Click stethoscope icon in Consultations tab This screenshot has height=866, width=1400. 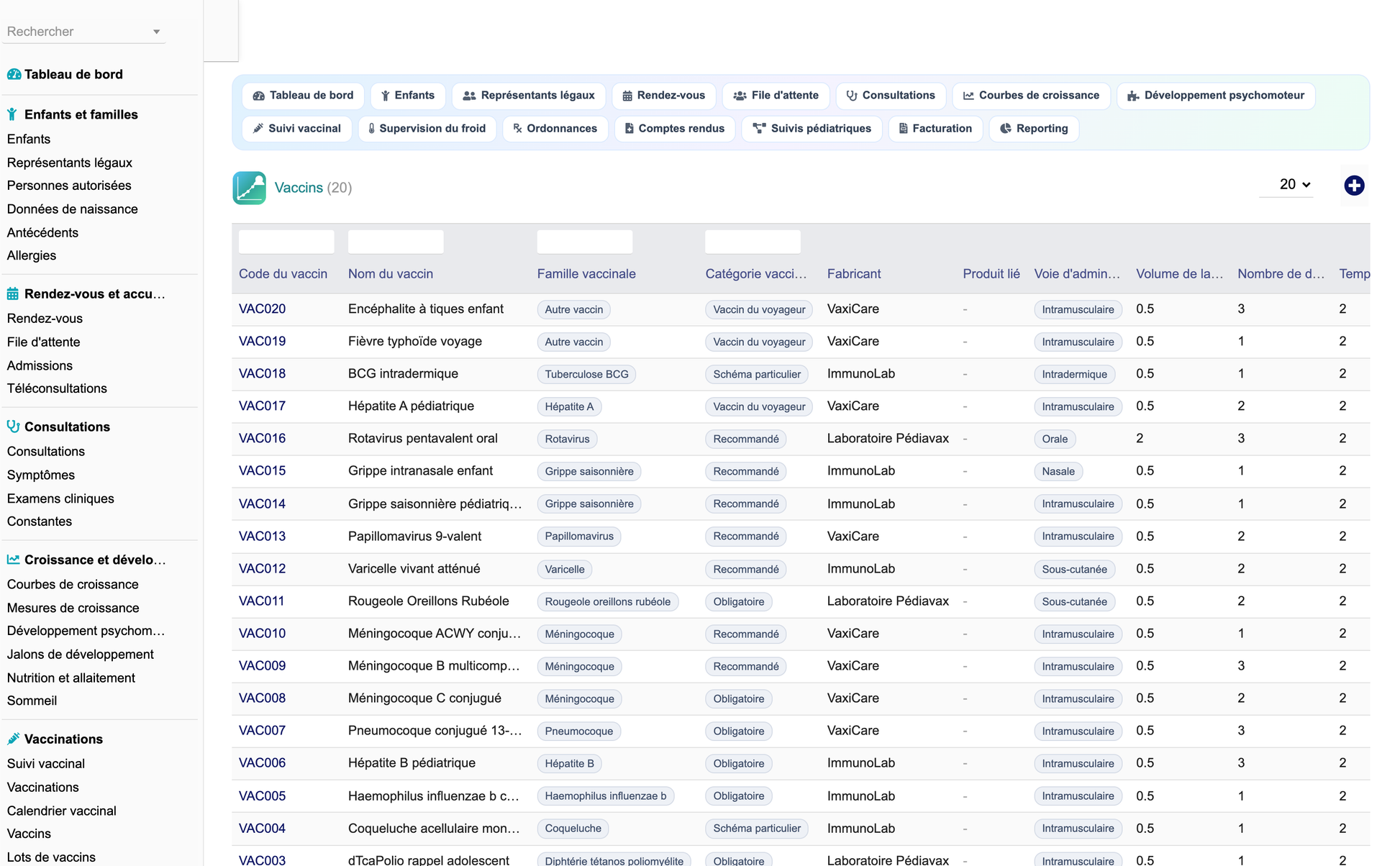click(852, 96)
